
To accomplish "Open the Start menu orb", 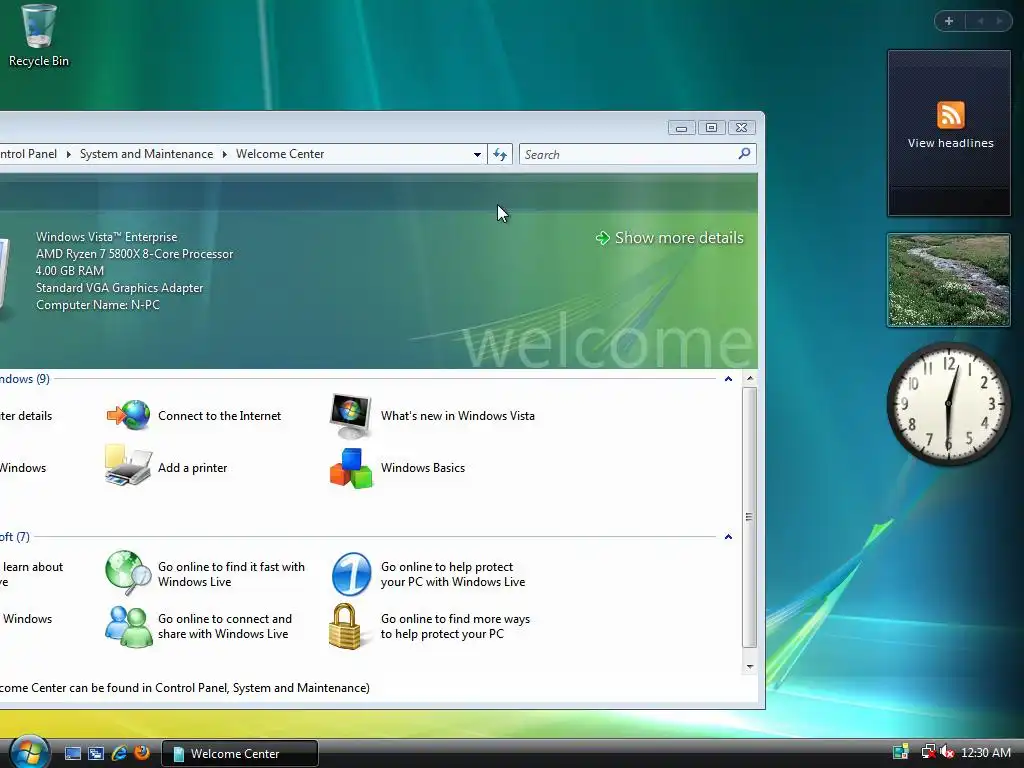I will (x=29, y=752).
